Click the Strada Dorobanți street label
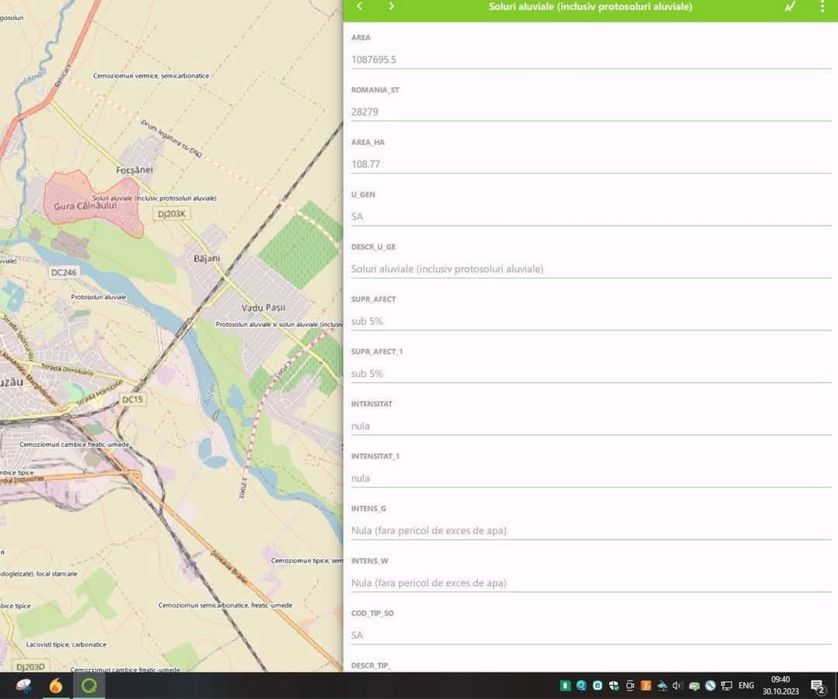 click(67, 369)
